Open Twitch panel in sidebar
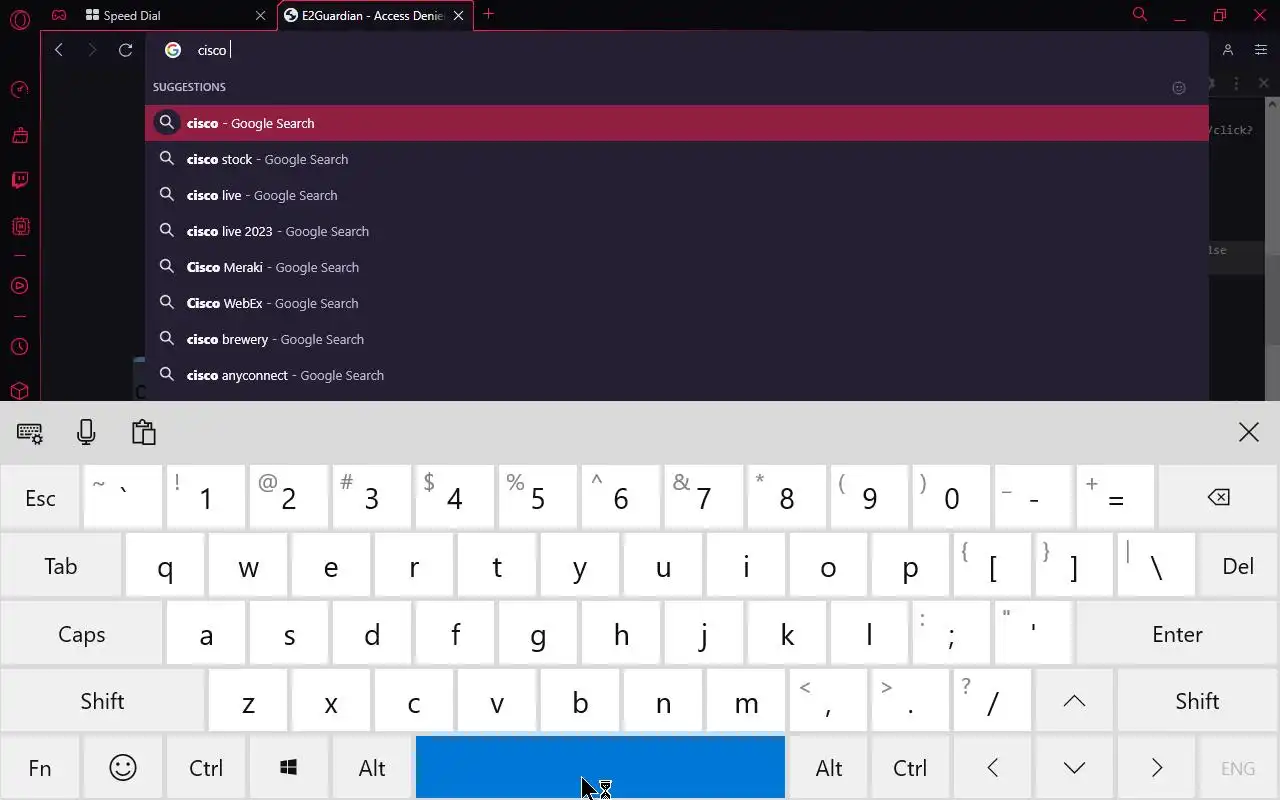 (20, 180)
